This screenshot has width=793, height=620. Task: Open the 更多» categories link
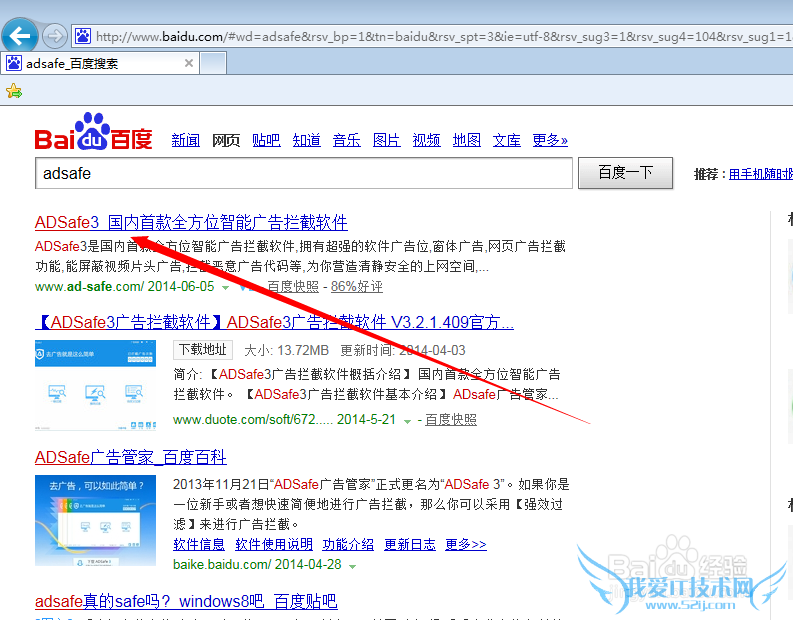tap(550, 140)
